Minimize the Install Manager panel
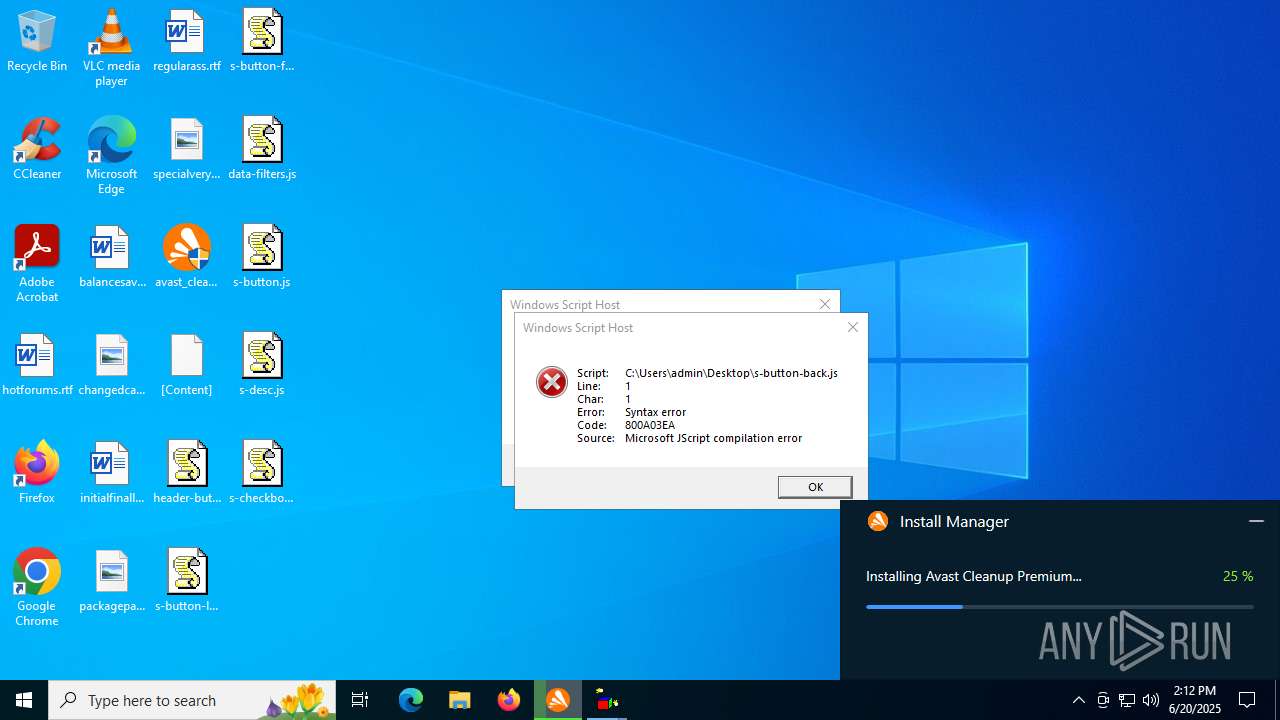Screen dimensions: 1280x720 [x=1256, y=521]
